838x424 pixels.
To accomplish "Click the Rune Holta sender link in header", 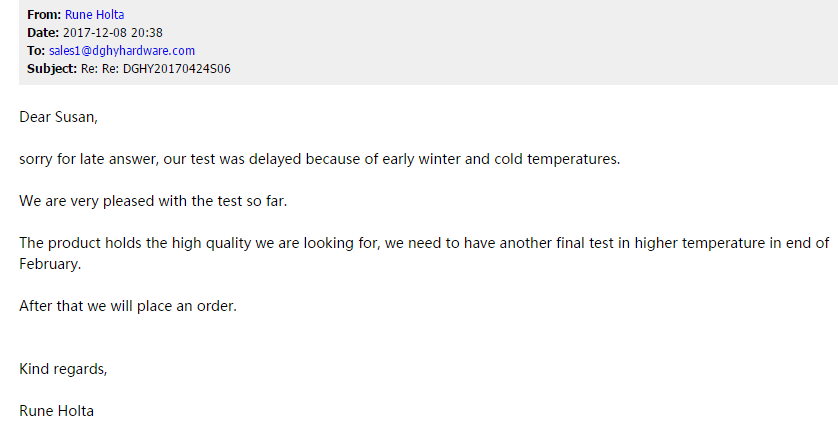I will (x=94, y=15).
